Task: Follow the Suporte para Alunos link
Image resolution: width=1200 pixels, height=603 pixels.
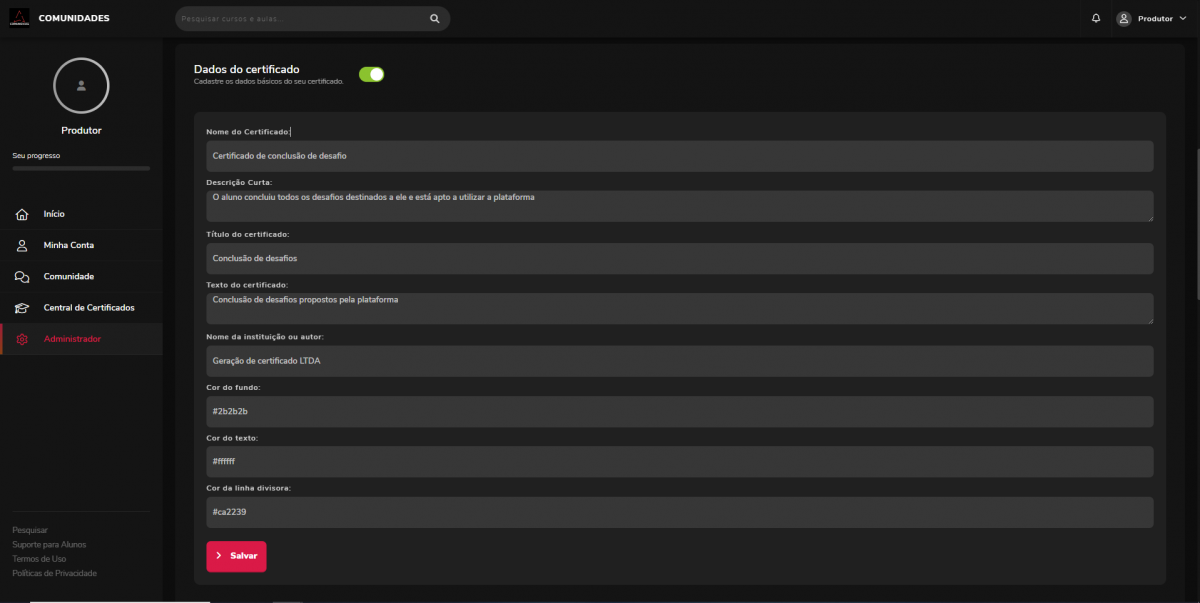Action: click(x=49, y=545)
